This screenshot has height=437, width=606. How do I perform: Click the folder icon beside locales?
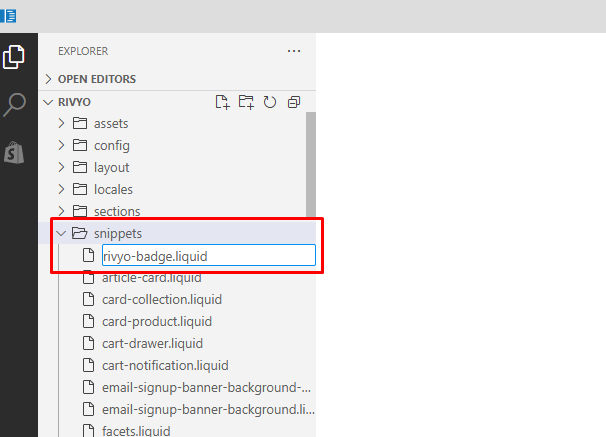click(x=80, y=189)
